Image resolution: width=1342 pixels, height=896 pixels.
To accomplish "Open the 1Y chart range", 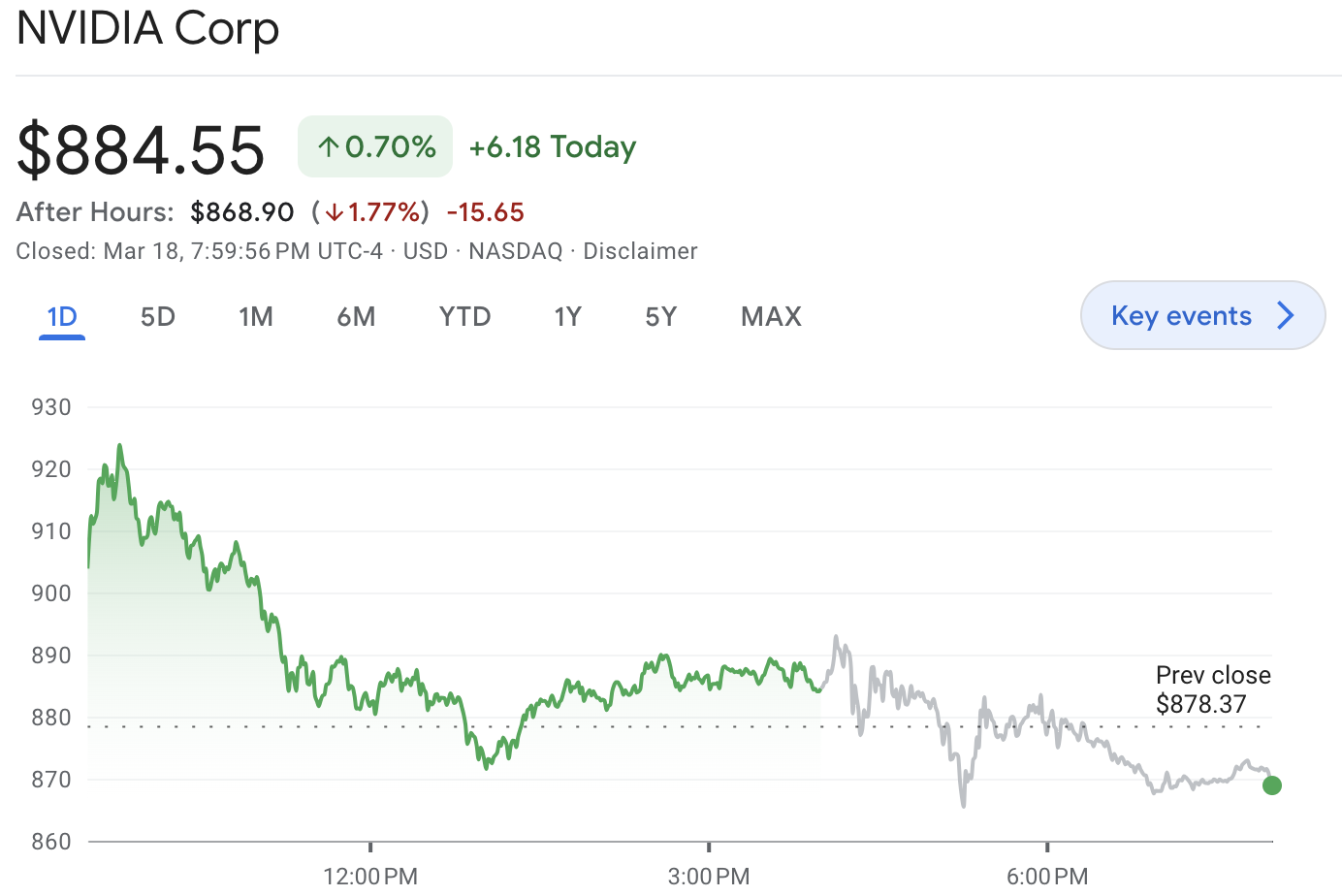I will [567, 317].
